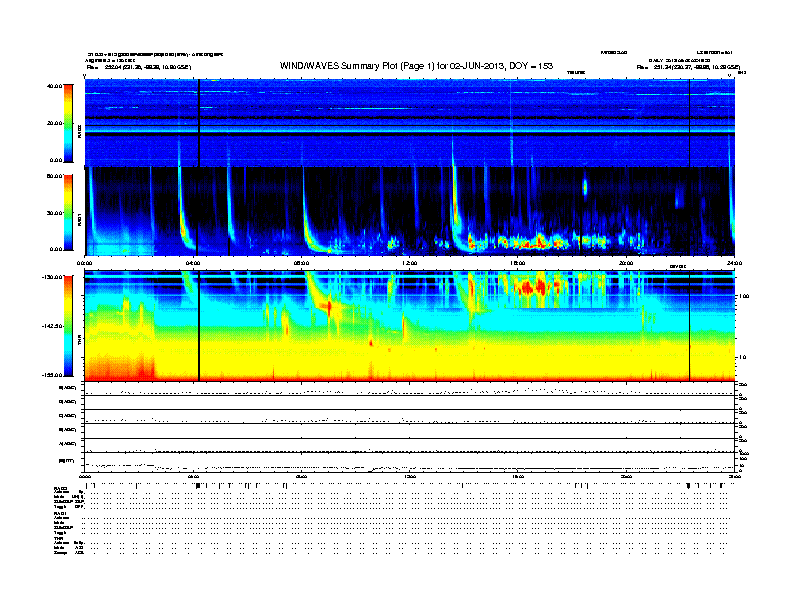
Task: Click the -130.00 color scale label
Action: (x=53, y=277)
